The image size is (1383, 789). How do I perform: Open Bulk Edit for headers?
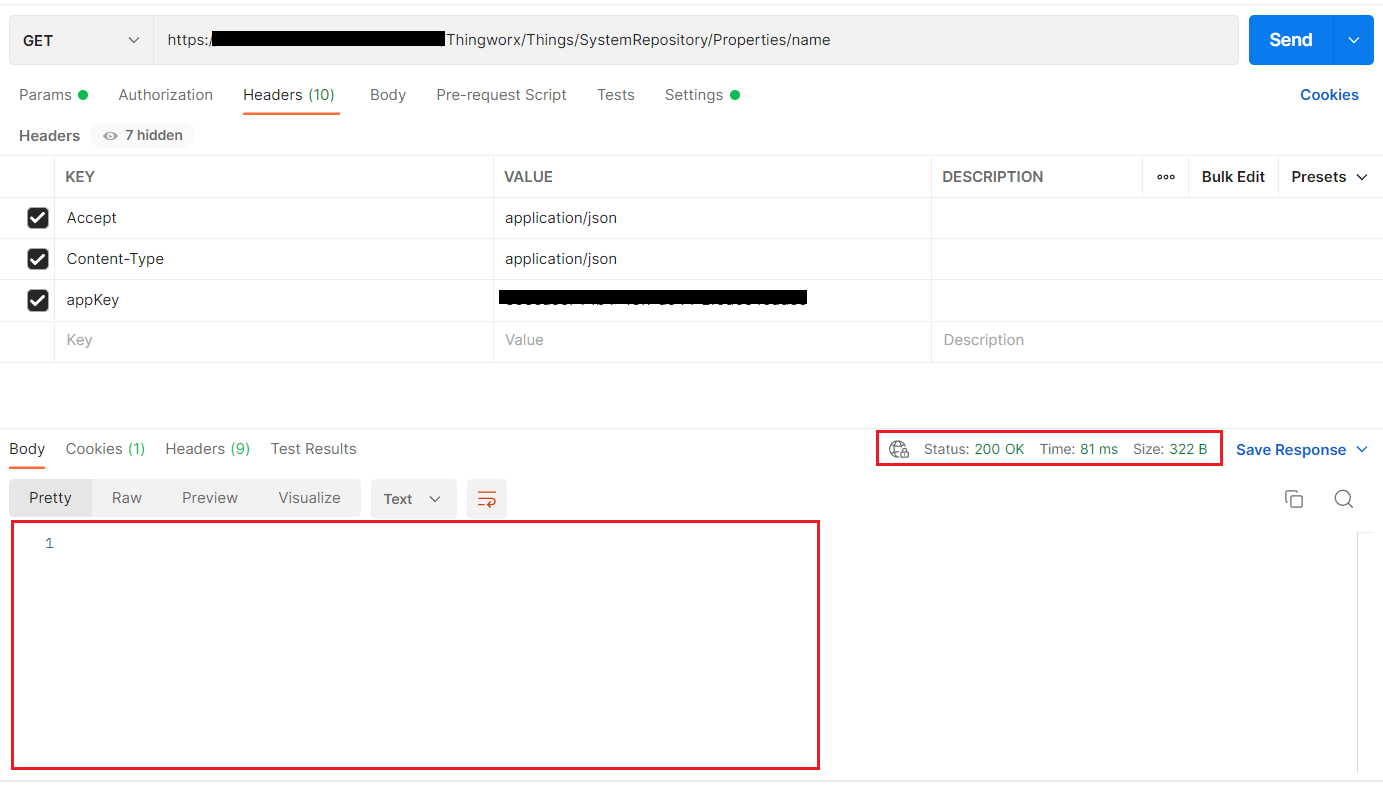1232,176
